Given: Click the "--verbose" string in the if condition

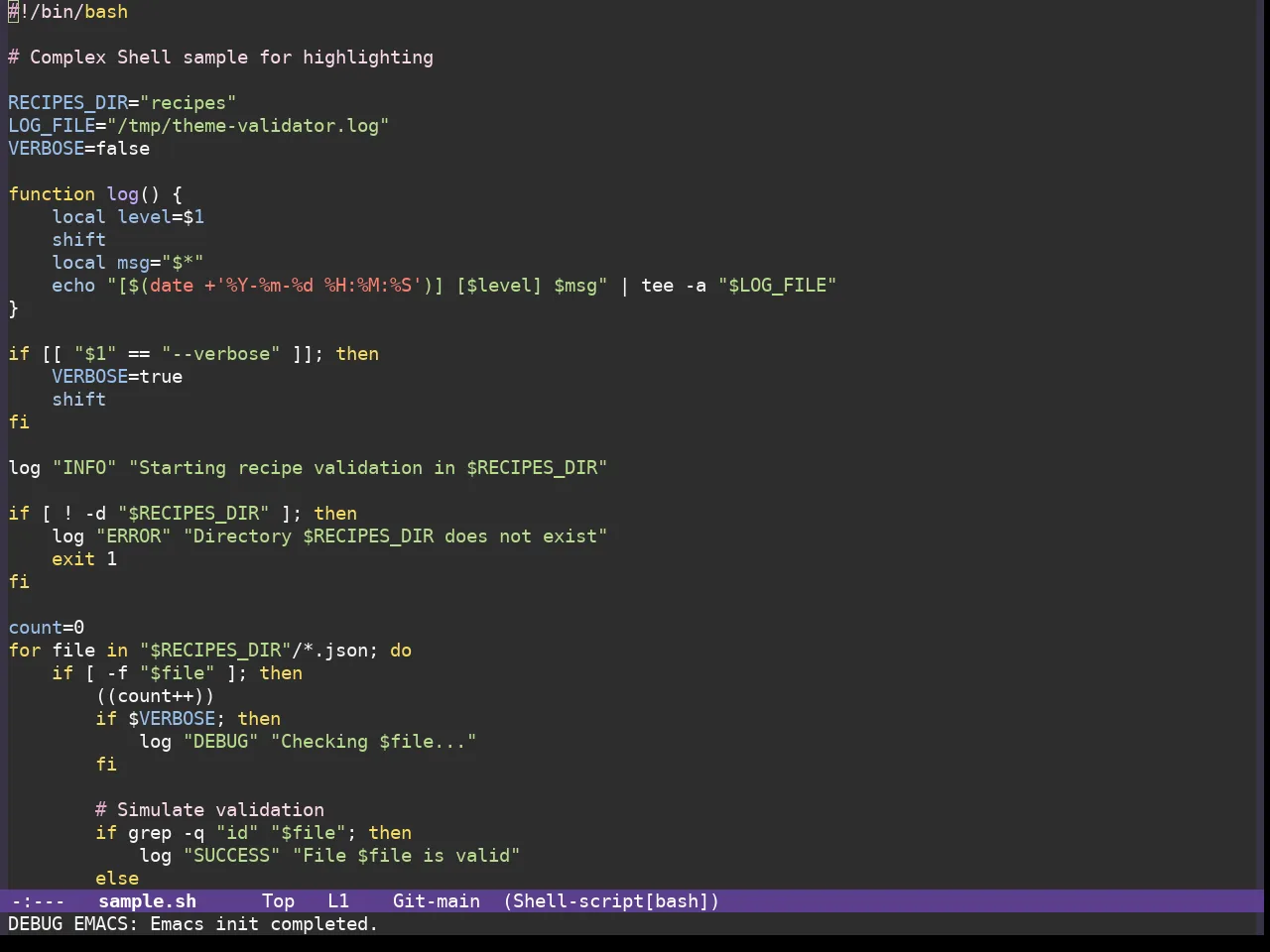Looking at the screenshot, I should 221,354.
